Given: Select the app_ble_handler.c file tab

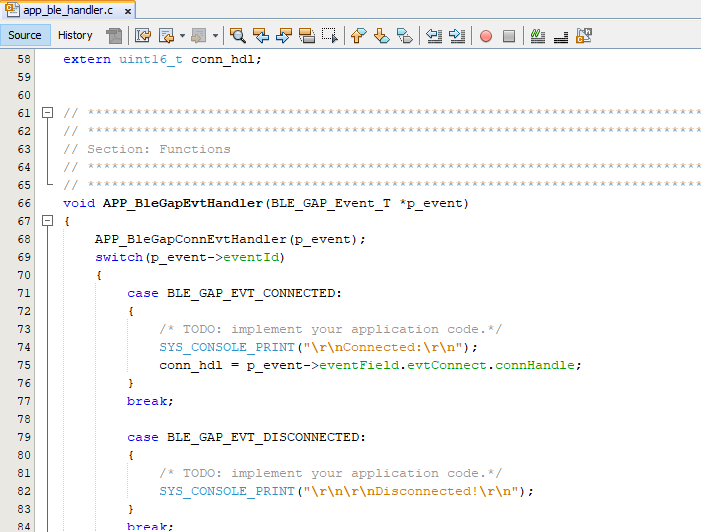Looking at the screenshot, I should (62, 9).
